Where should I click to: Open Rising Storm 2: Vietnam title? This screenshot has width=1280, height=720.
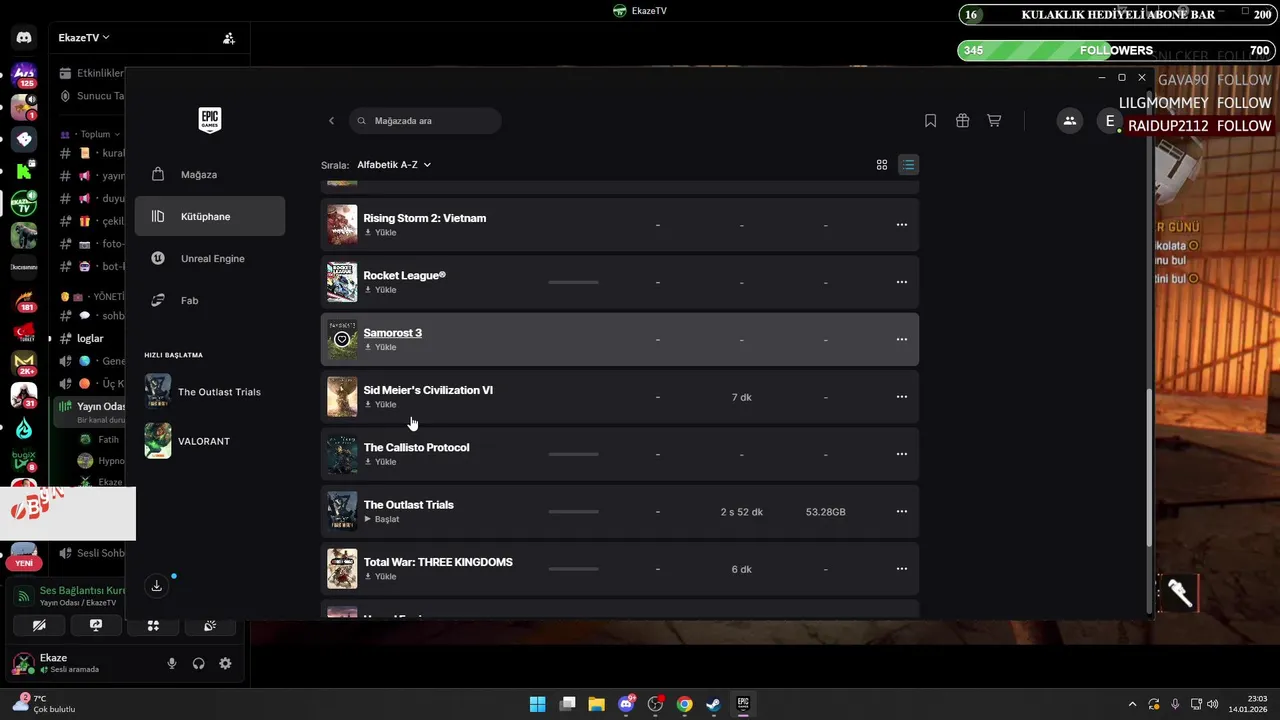[425, 218]
